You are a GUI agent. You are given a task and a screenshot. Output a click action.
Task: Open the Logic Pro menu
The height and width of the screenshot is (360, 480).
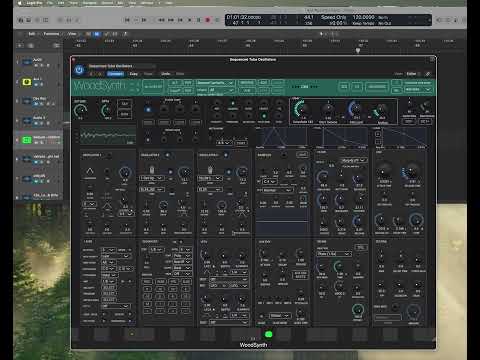[x=34, y=3]
